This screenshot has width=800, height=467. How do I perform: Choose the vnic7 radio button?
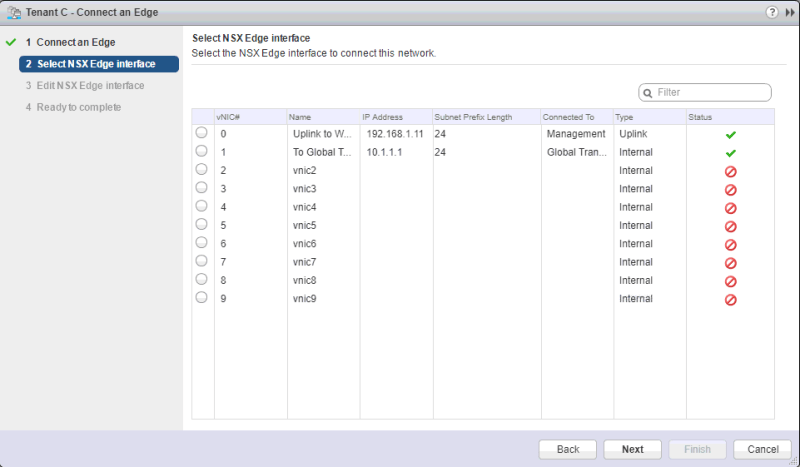201,261
